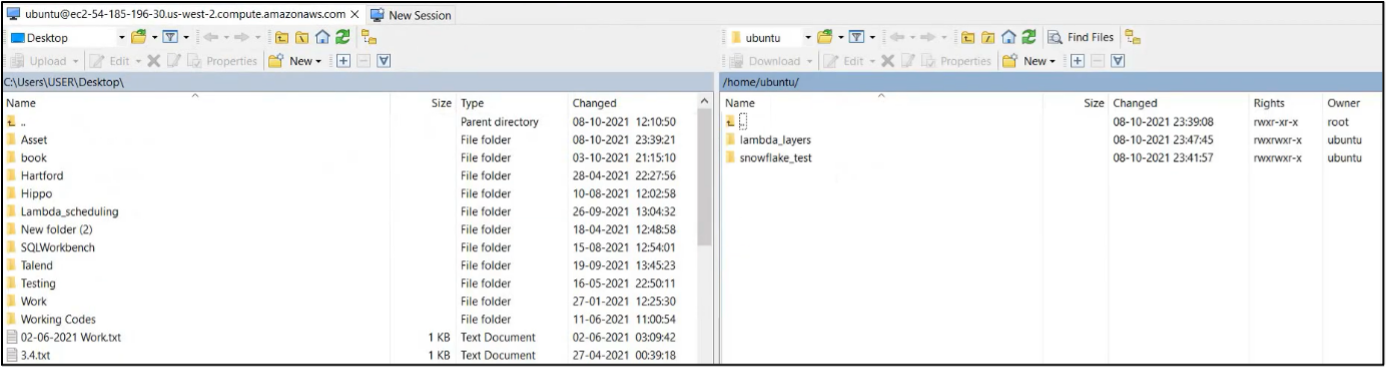This screenshot has width=1390, height=369.
Task: Click Find Files in remote toolbar
Action: click(x=1081, y=38)
